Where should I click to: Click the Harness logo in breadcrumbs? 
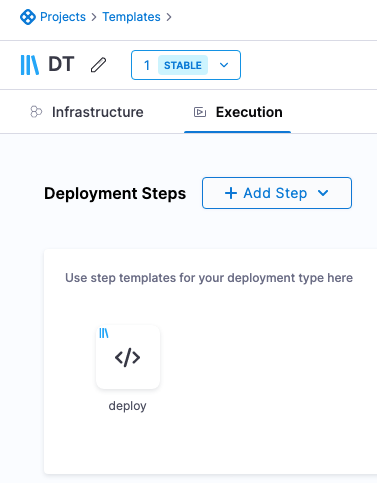28,17
